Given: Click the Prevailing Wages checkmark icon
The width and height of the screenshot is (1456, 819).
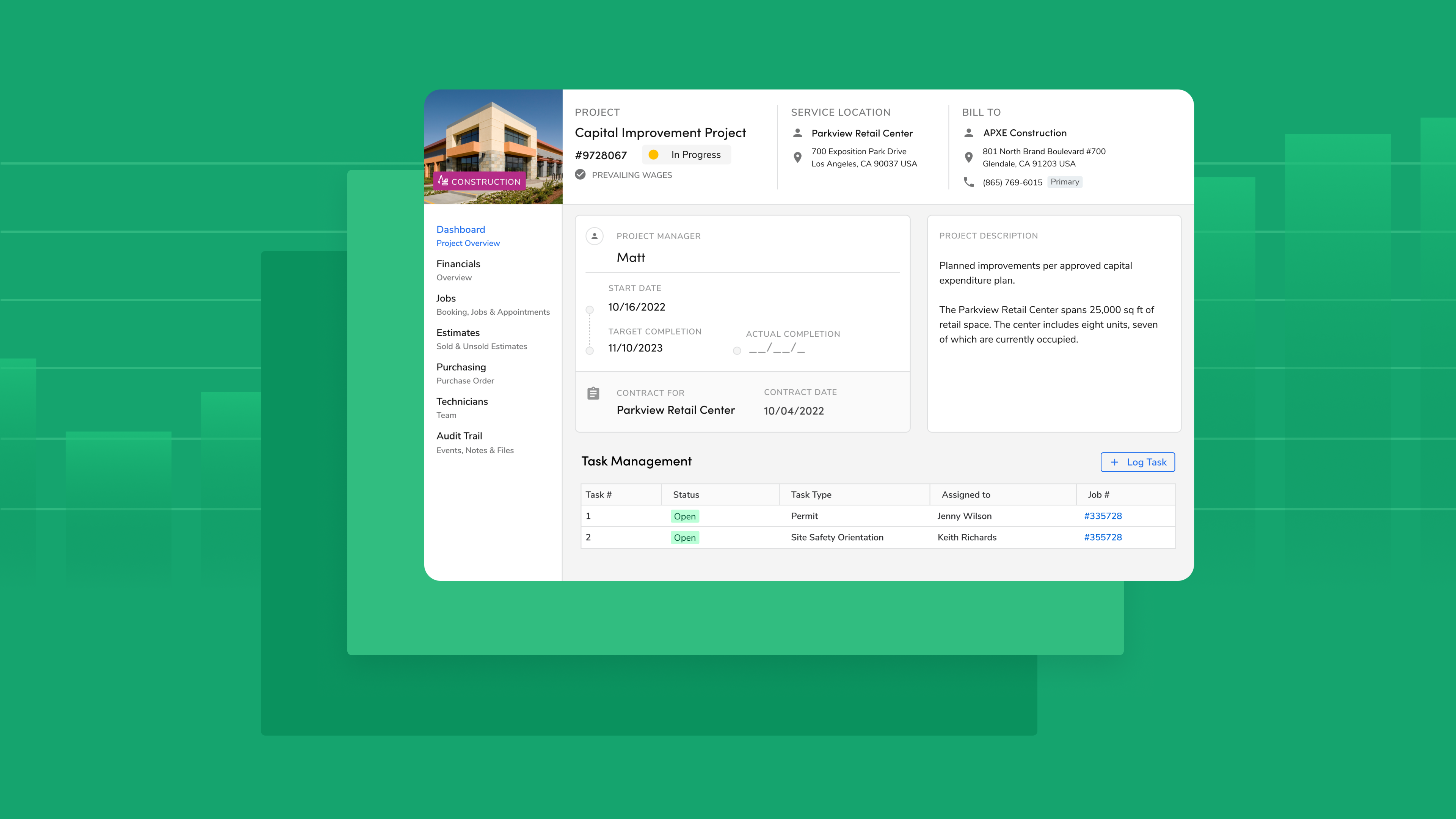Looking at the screenshot, I should [581, 175].
